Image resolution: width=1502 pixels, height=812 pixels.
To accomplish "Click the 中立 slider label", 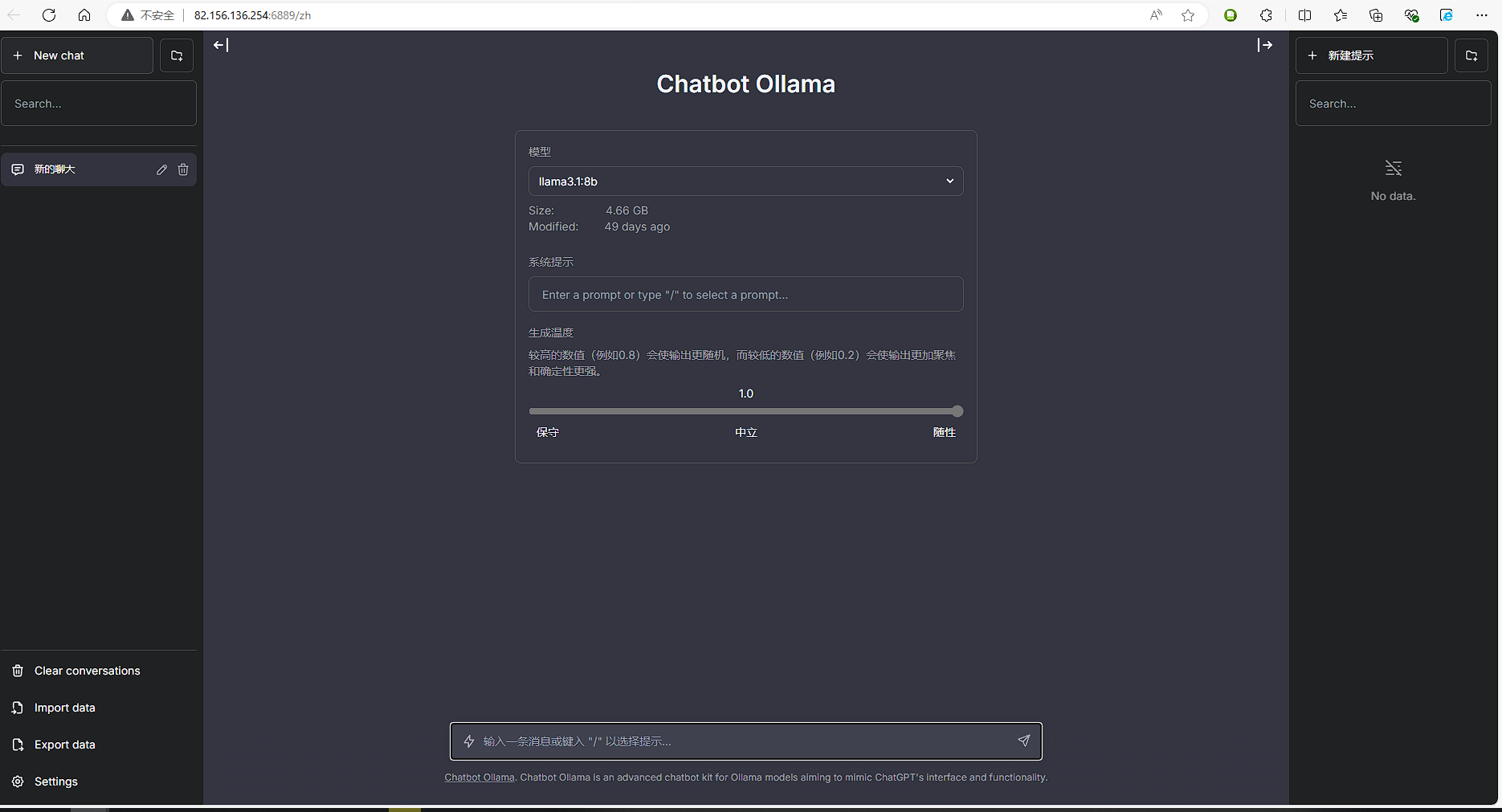I will pos(746,432).
